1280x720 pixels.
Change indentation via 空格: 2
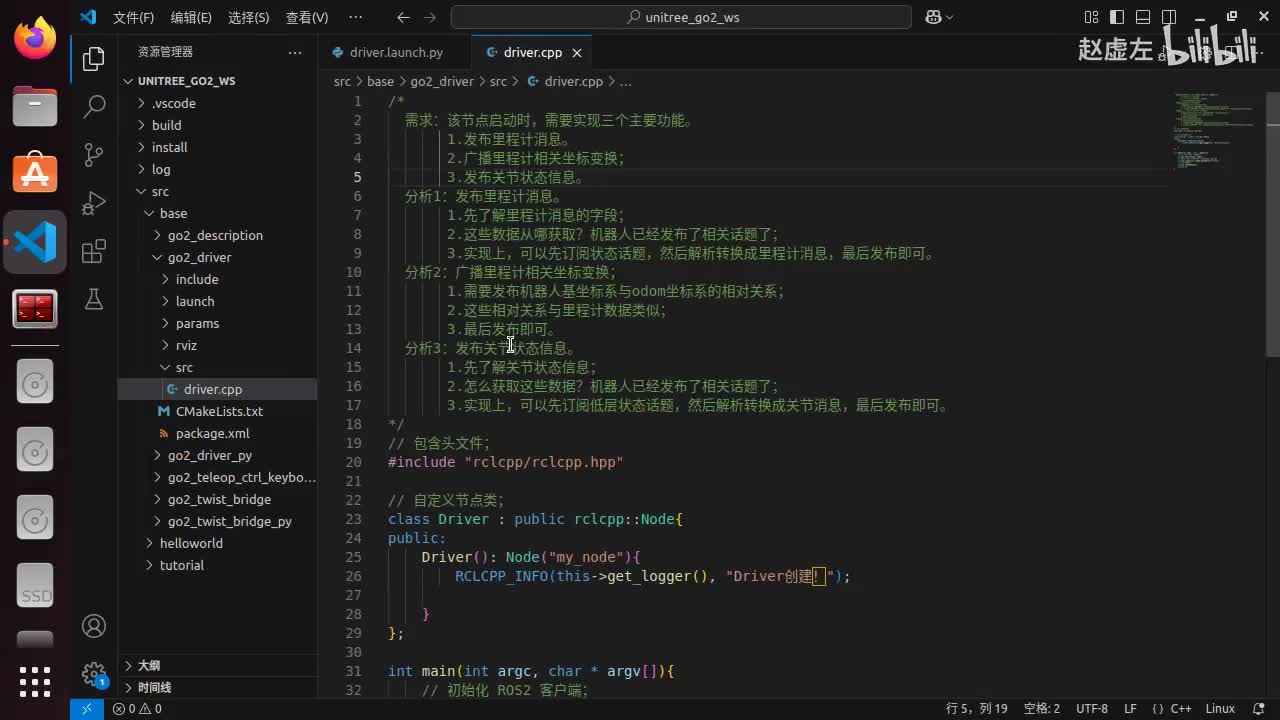(x=1041, y=709)
